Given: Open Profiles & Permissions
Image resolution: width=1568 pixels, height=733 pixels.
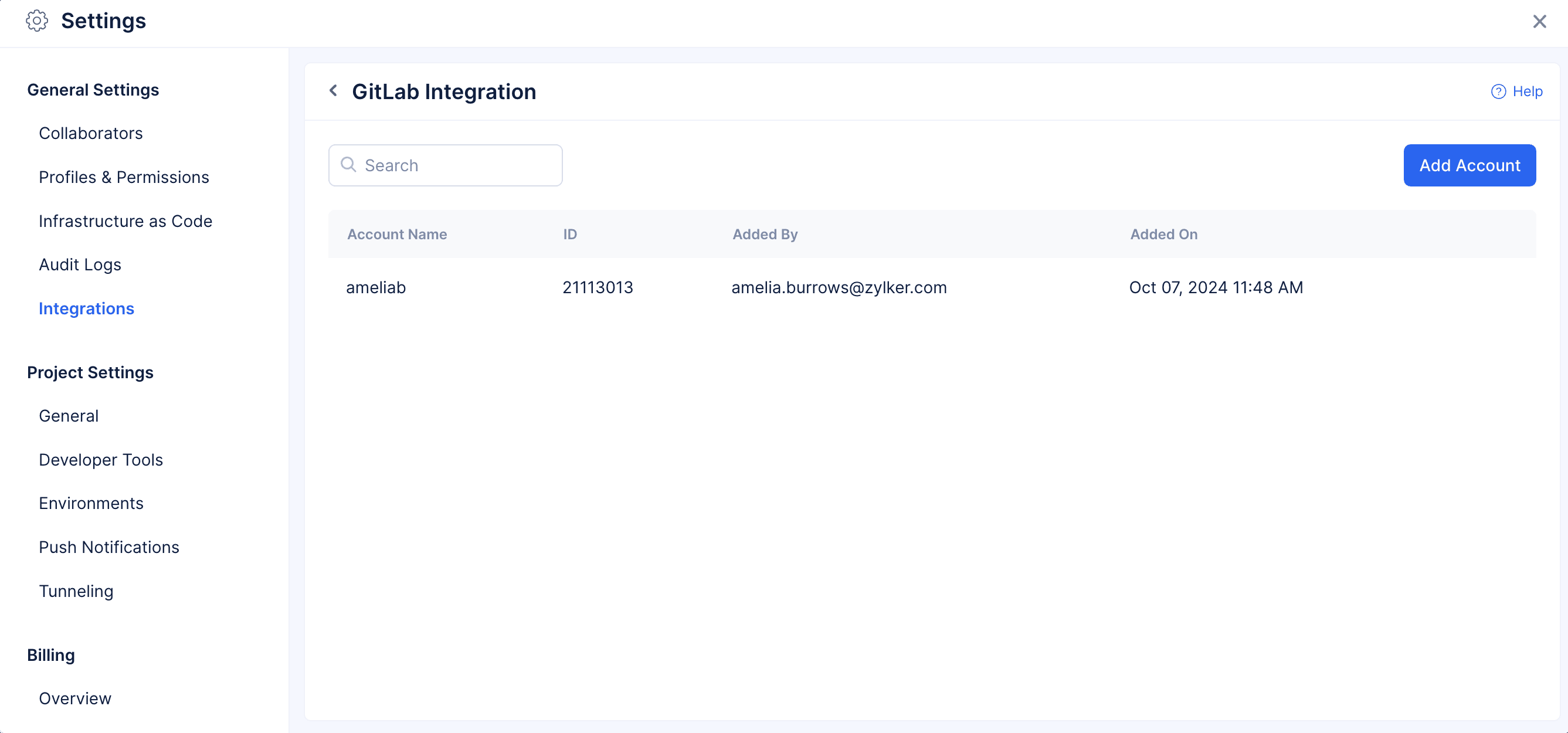Looking at the screenshot, I should click(124, 177).
